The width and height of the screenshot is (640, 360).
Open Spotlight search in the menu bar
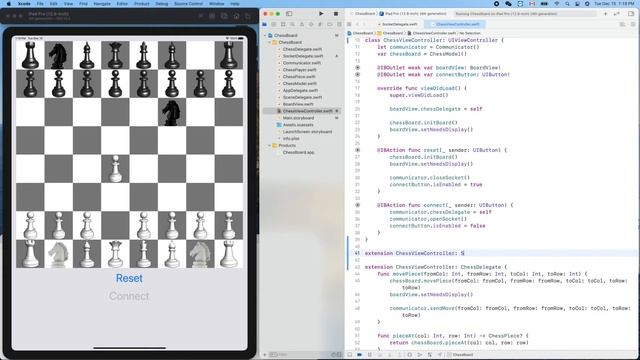pos(567,4)
